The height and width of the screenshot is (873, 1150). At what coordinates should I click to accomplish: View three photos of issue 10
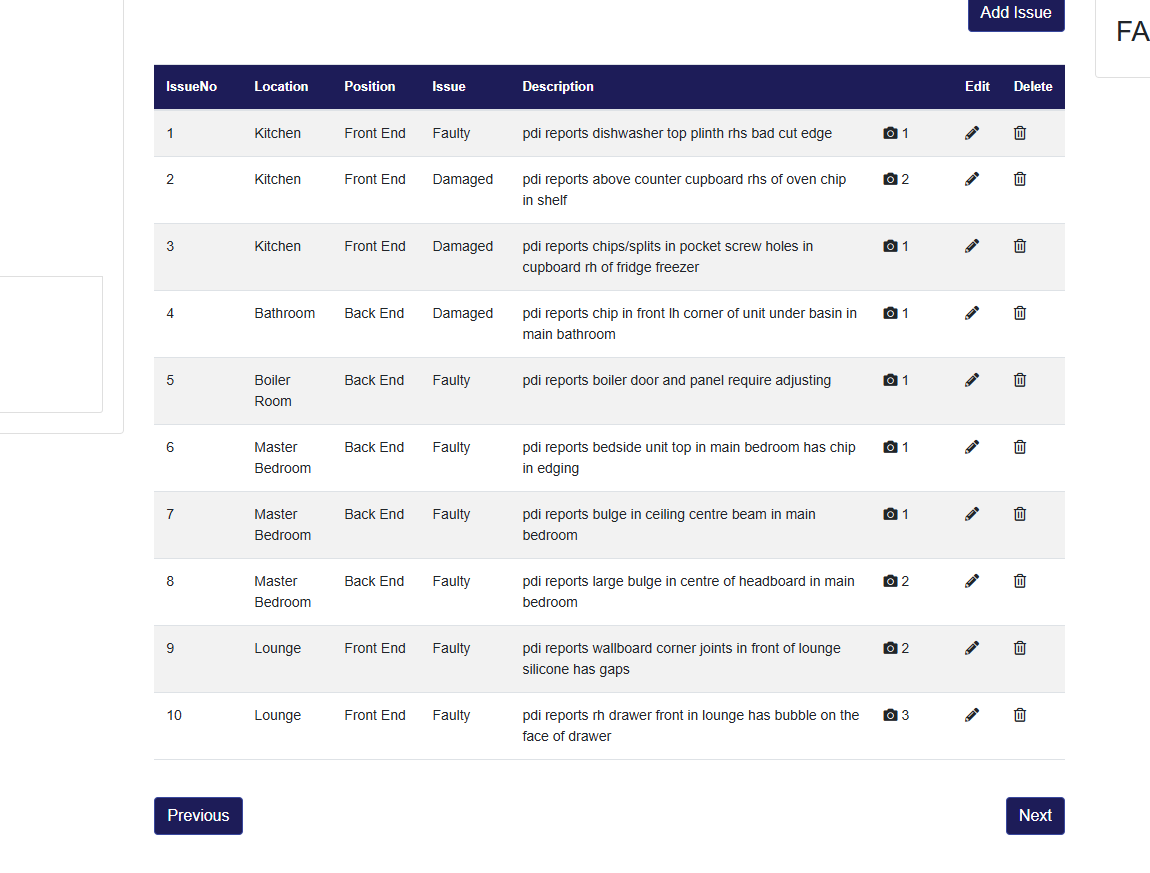click(x=896, y=715)
